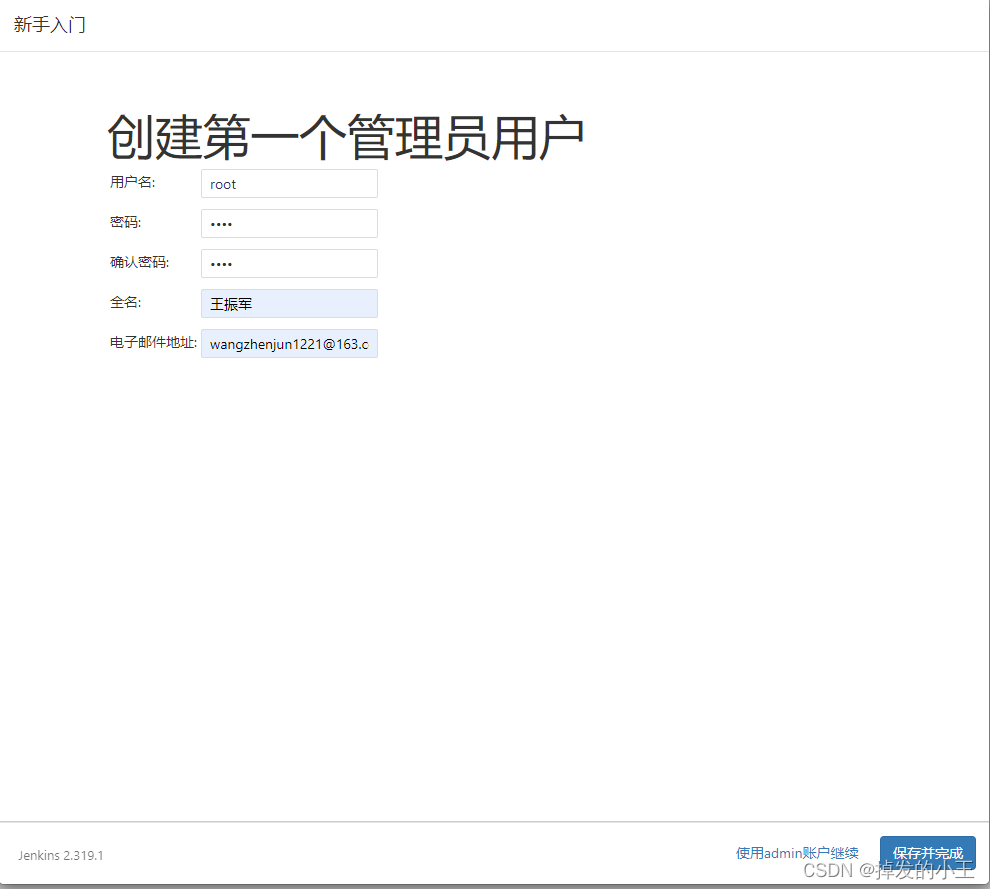
Task: Click the 用户名 input field containing root
Action: click(289, 183)
